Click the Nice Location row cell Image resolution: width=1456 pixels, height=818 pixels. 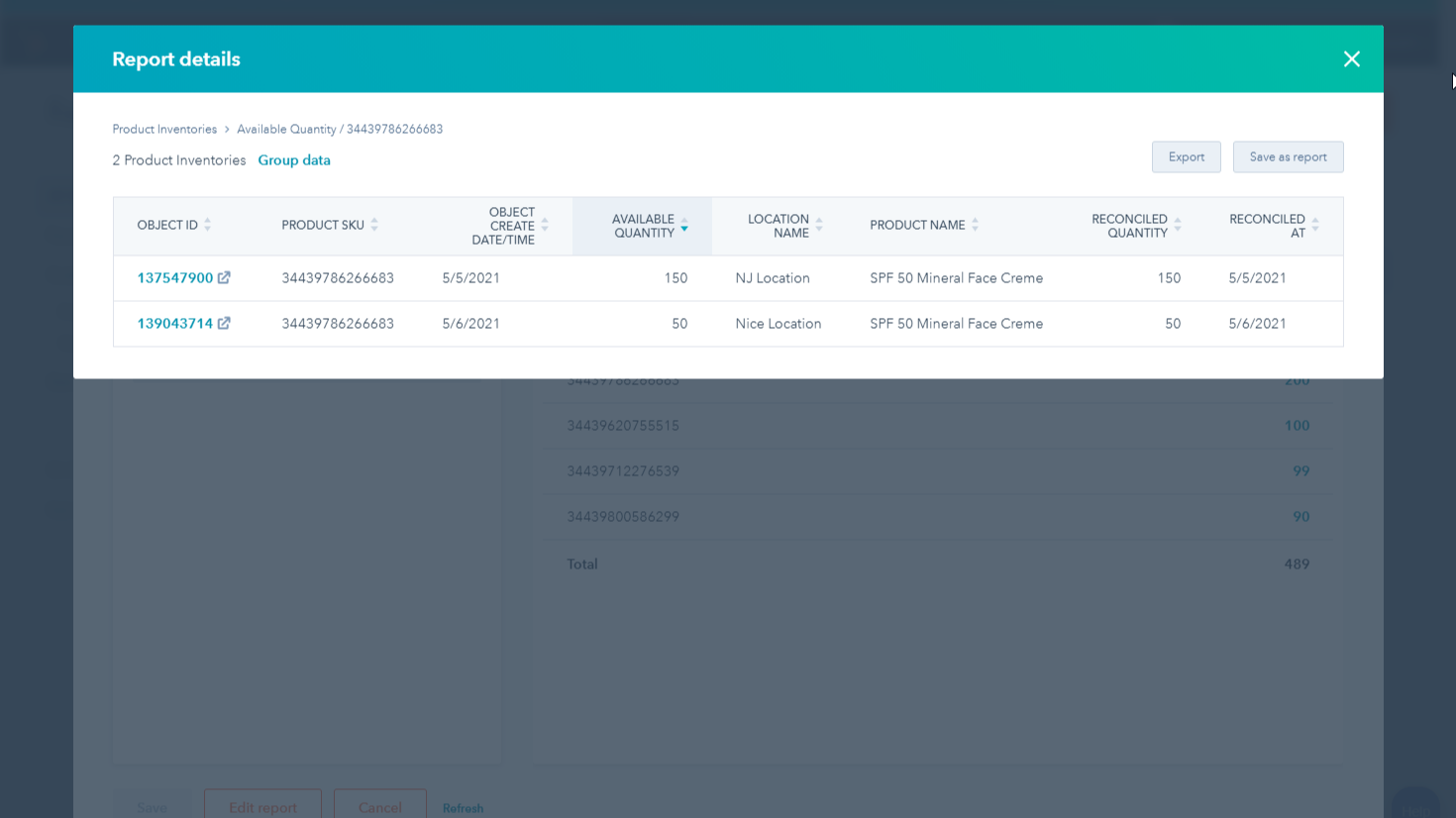[x=778, y=324]
